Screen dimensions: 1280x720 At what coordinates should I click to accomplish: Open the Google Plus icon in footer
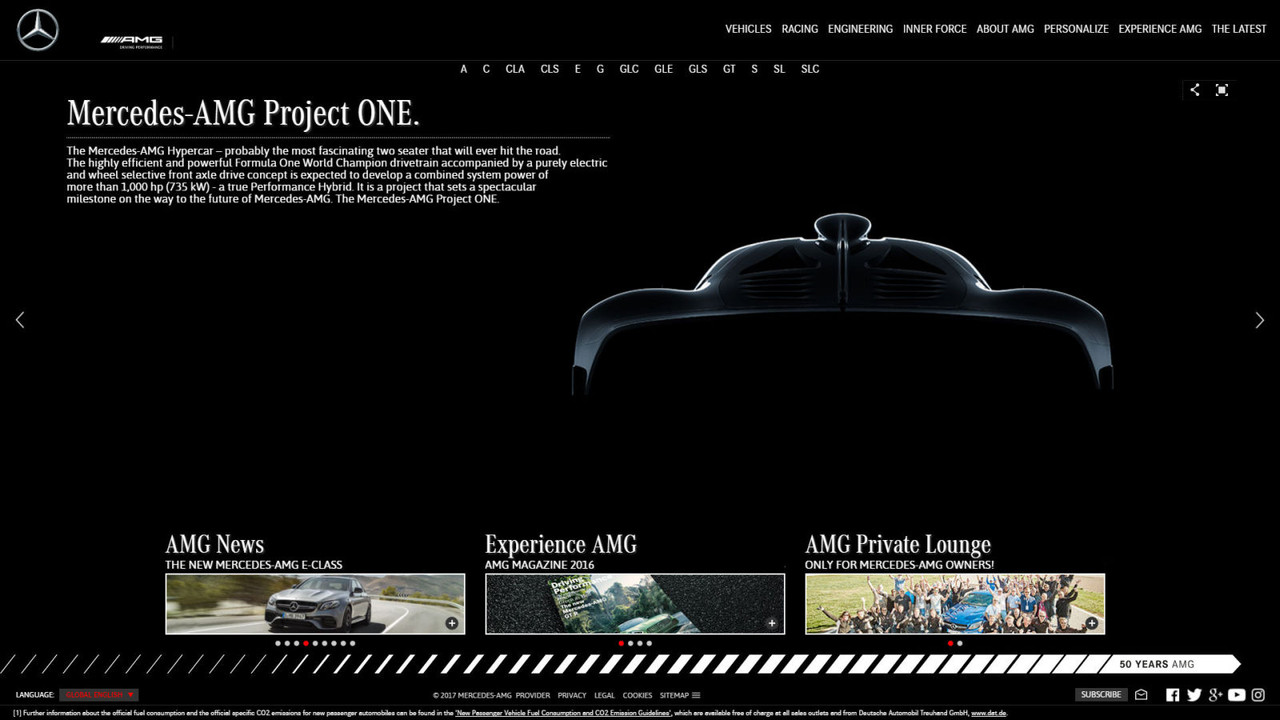(1216, 695)
